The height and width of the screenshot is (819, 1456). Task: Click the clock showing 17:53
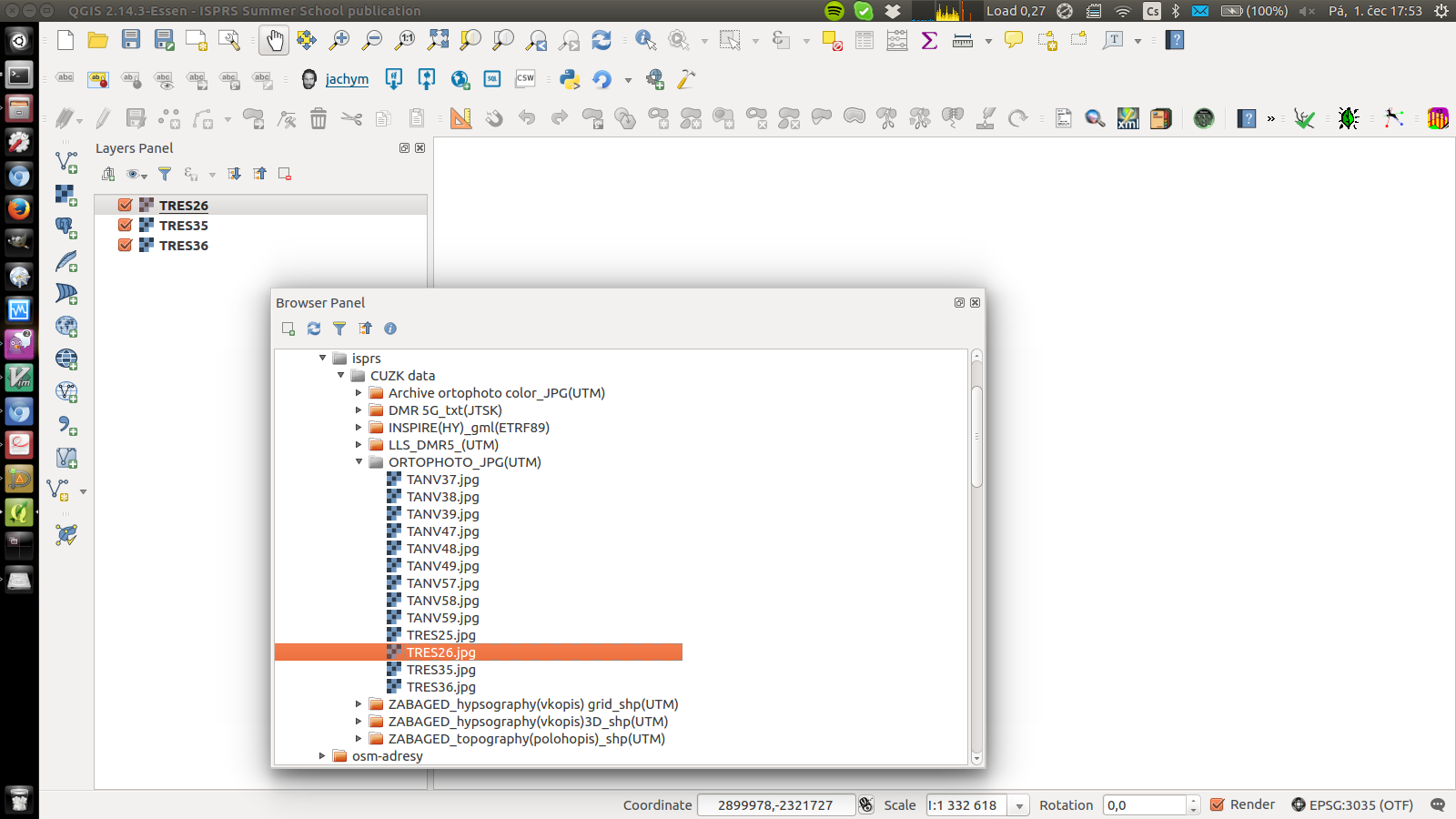[1375, 11]
